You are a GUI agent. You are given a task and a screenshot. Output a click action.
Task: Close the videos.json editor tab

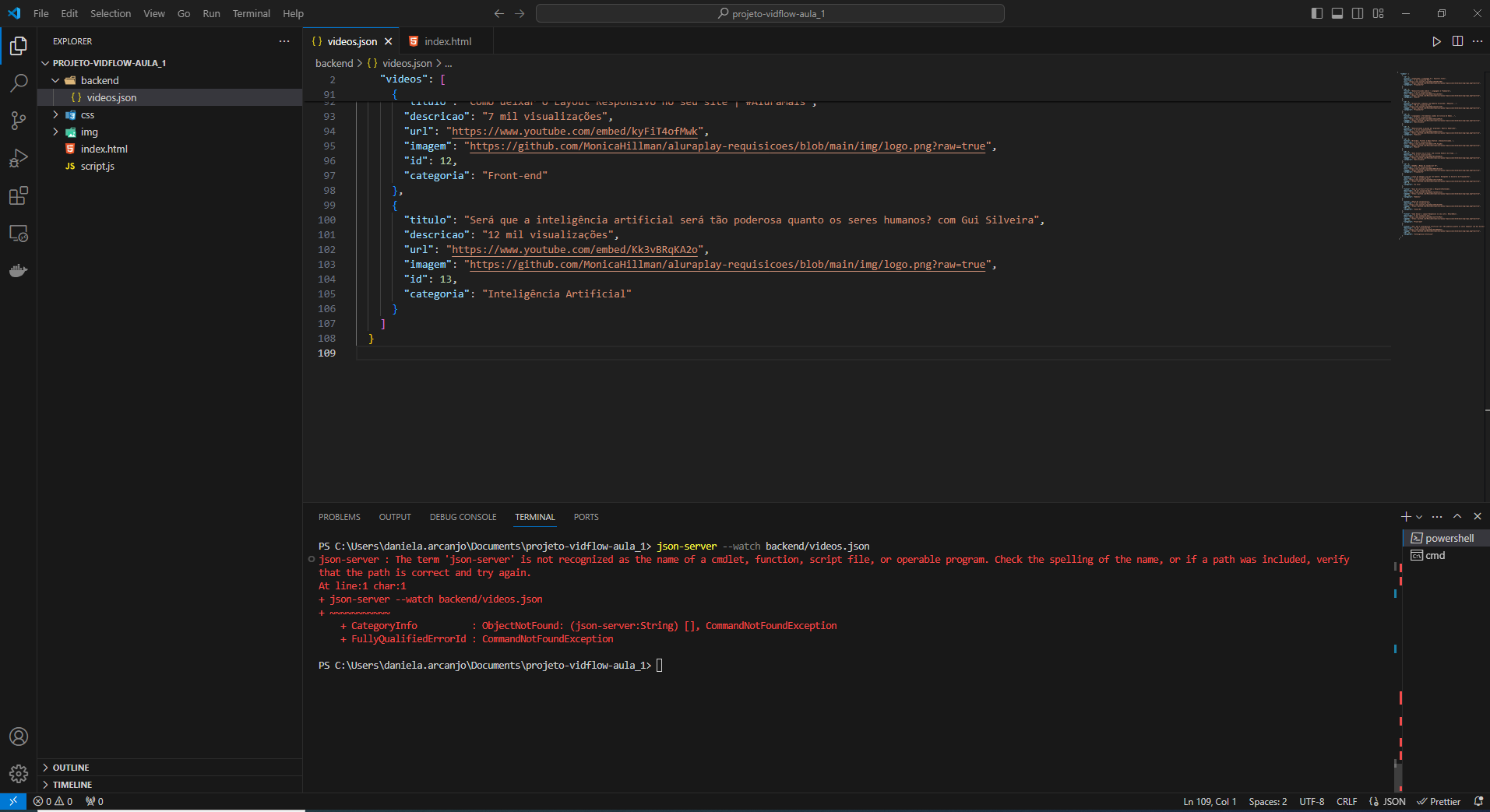tap(388, 41)
